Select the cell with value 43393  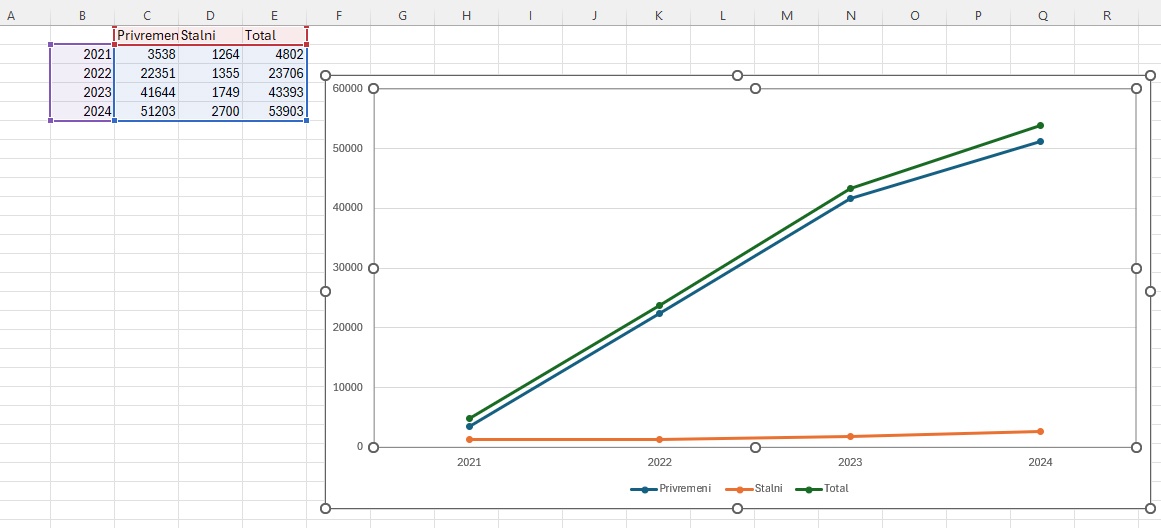coord(274,92)
